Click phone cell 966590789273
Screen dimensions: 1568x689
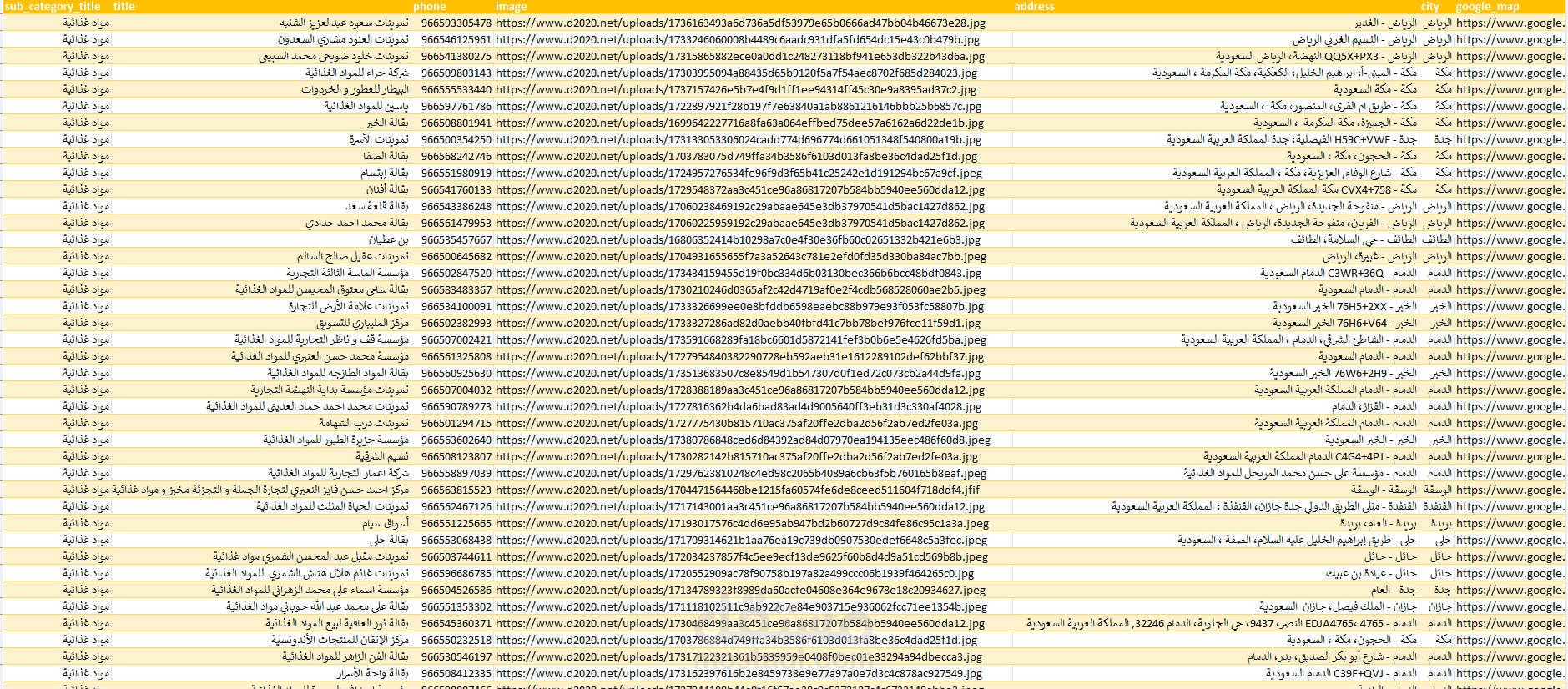pos(456,406)
